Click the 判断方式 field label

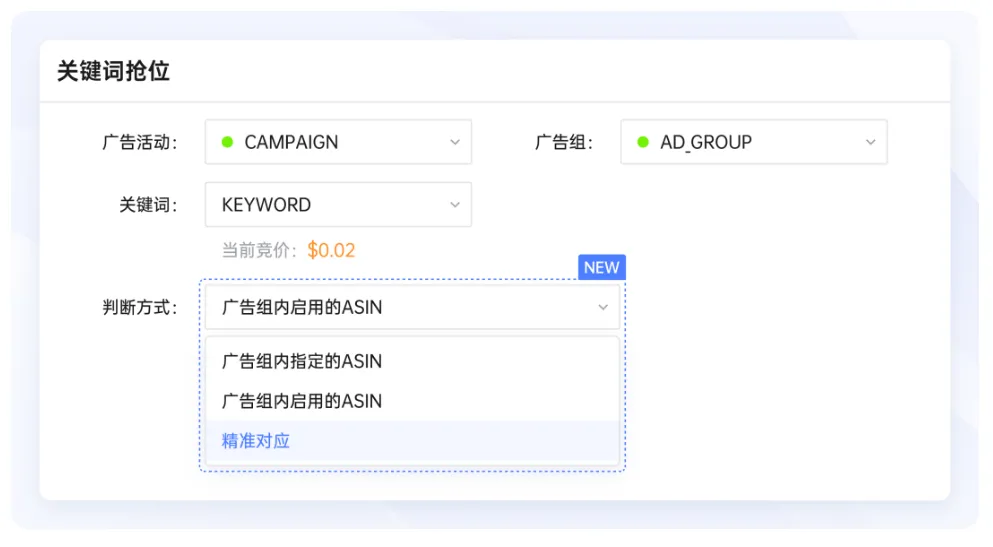point(140,307)
